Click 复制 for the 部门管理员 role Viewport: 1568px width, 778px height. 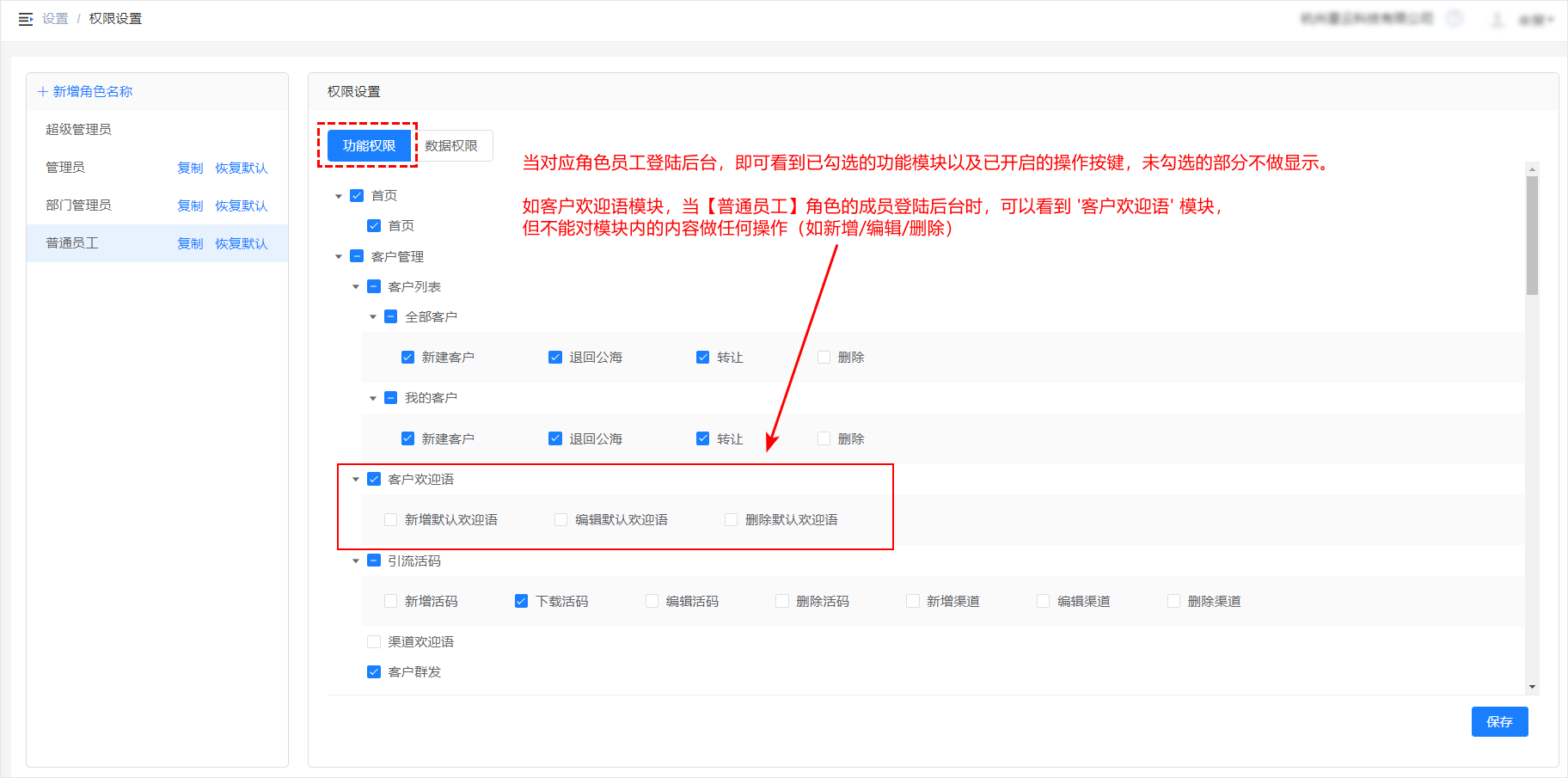(190, 206)
